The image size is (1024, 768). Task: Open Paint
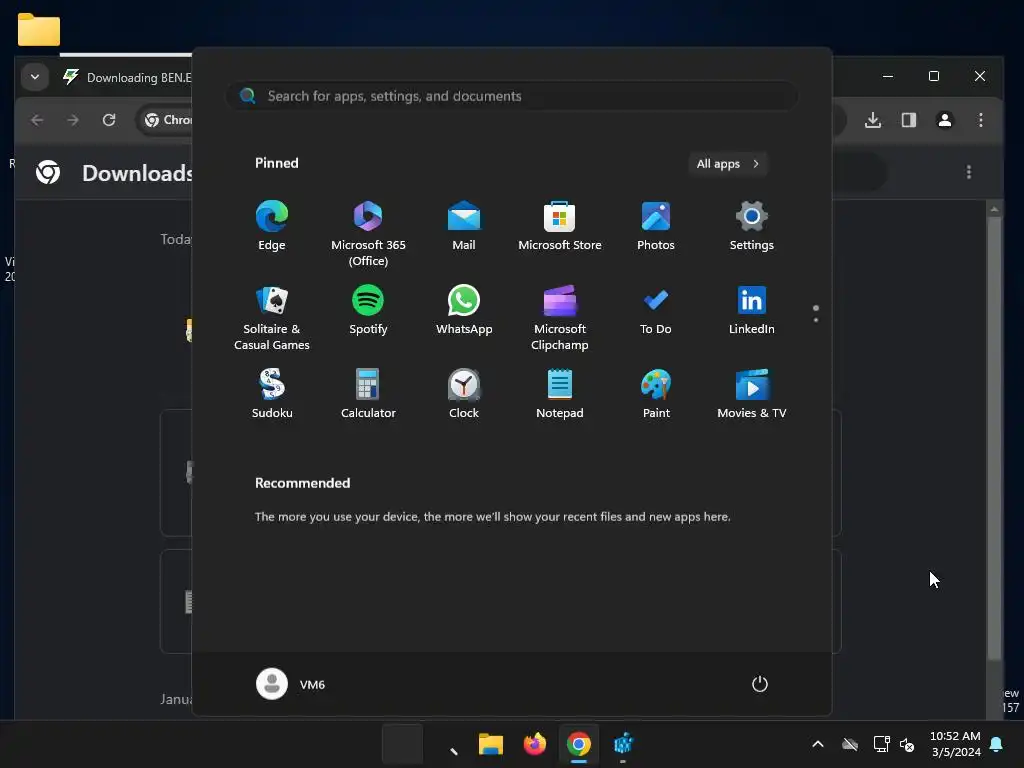[x=656, y=394]
